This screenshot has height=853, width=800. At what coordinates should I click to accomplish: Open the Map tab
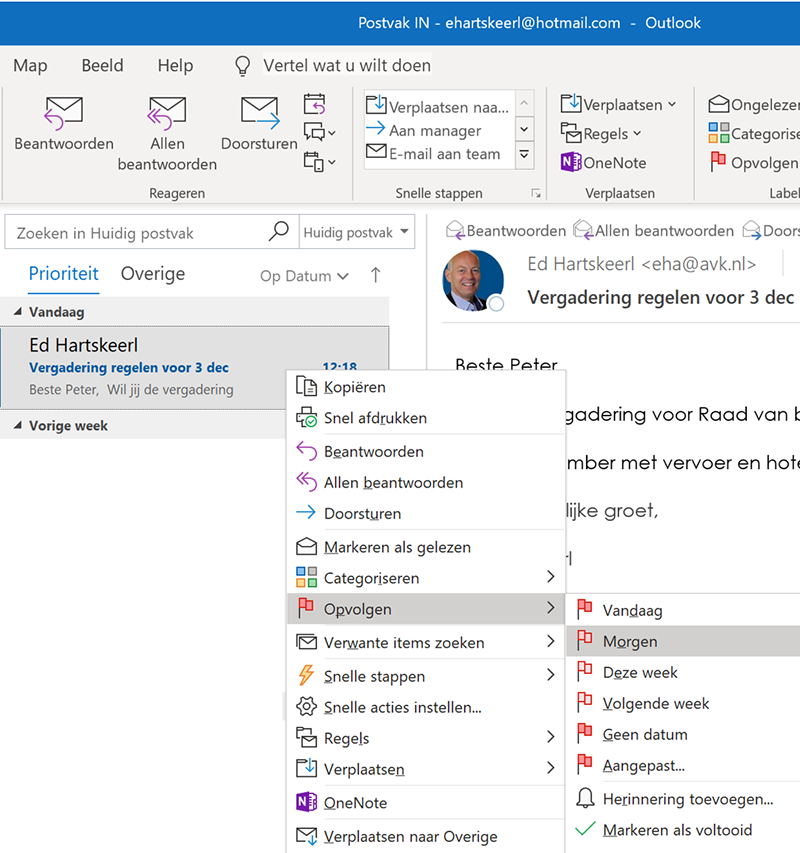pos(30,65)
